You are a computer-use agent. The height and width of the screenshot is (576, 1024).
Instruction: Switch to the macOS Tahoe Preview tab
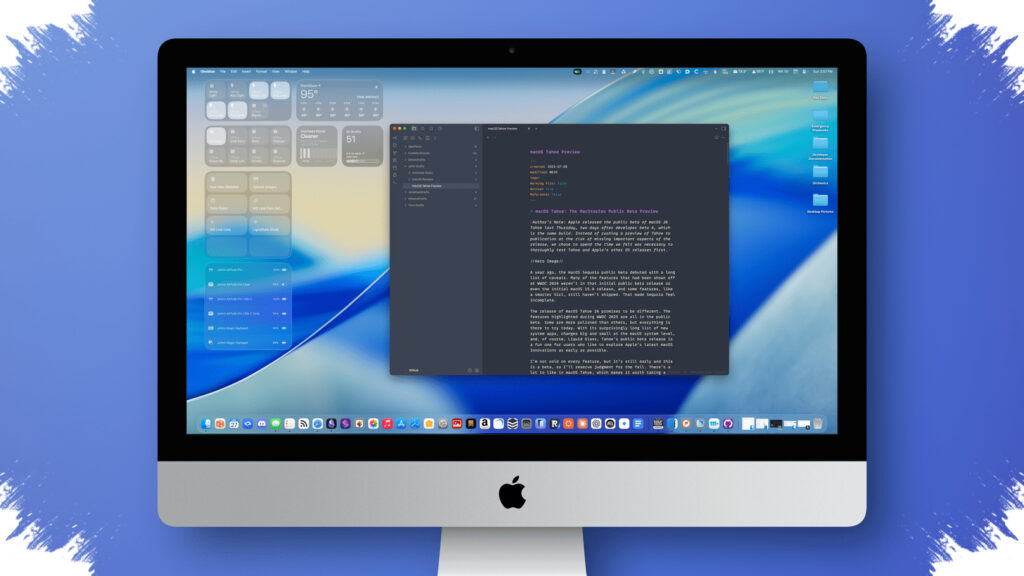503,129
